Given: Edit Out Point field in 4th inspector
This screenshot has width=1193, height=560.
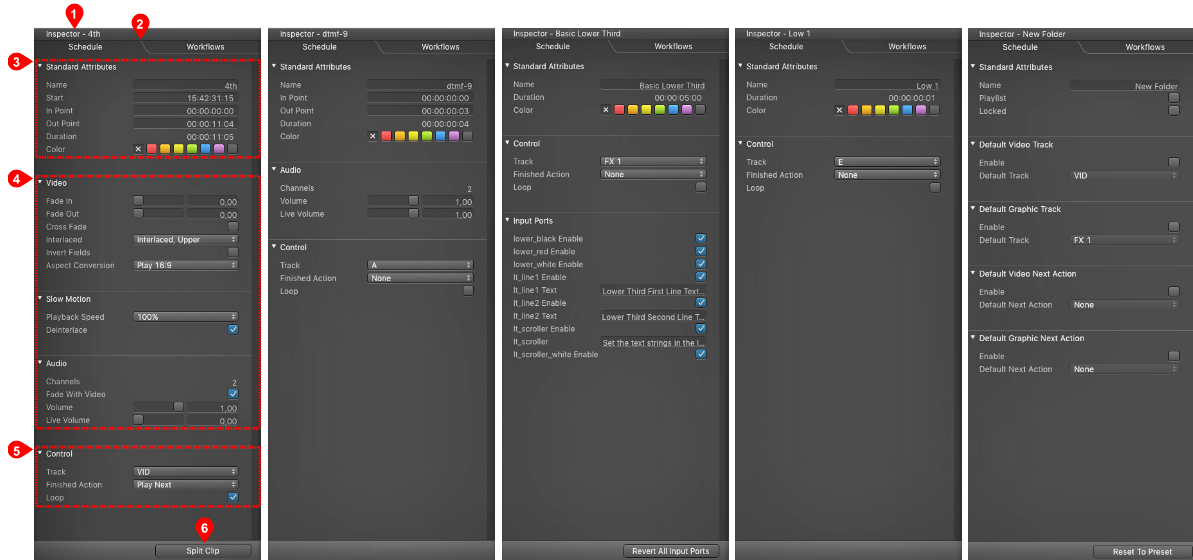Looking at the screenshot, I should (186, 123).
